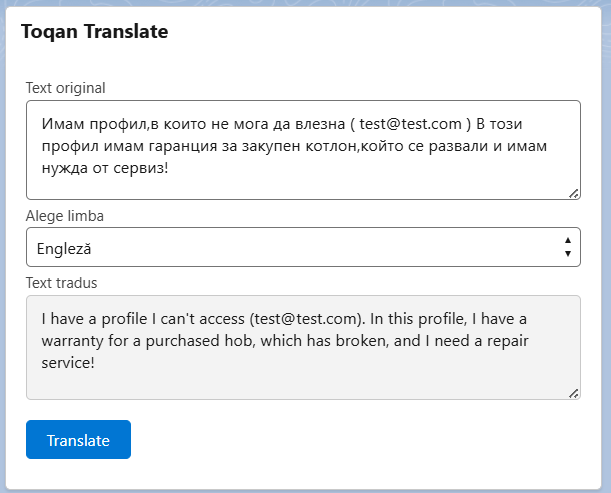Click the up-down arrows on language selector
This screenshot has width=611, height=493.
pos(568,247)
